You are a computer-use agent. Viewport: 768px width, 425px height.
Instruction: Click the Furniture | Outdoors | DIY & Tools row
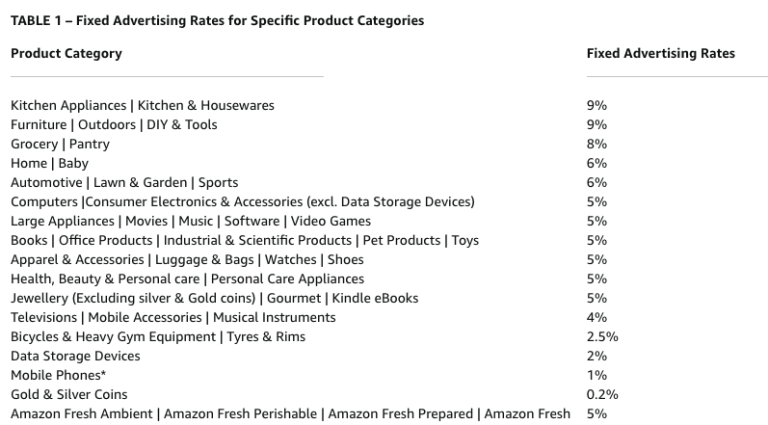point(113,125)
